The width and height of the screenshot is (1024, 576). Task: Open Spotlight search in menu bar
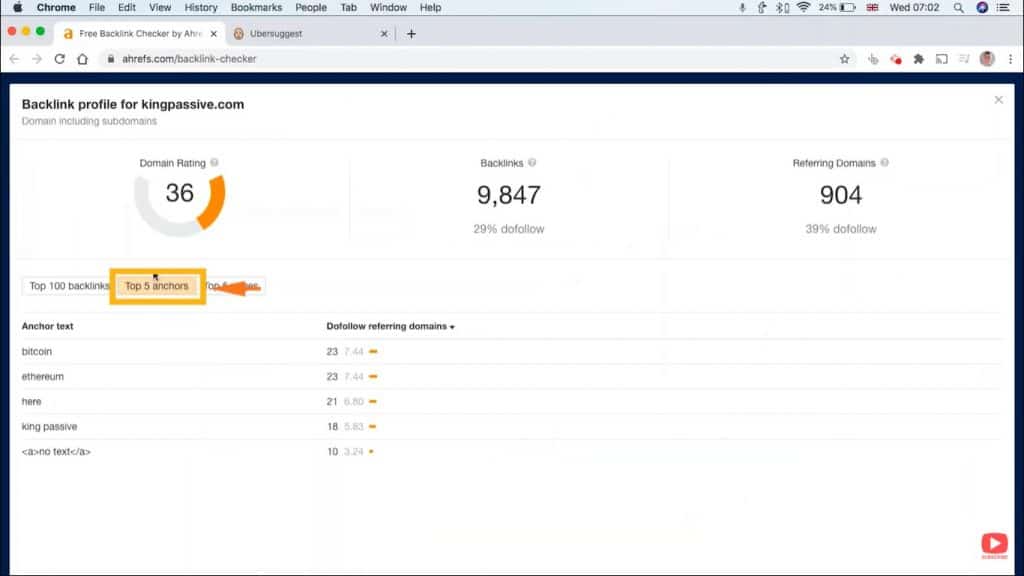click(958, 8)
